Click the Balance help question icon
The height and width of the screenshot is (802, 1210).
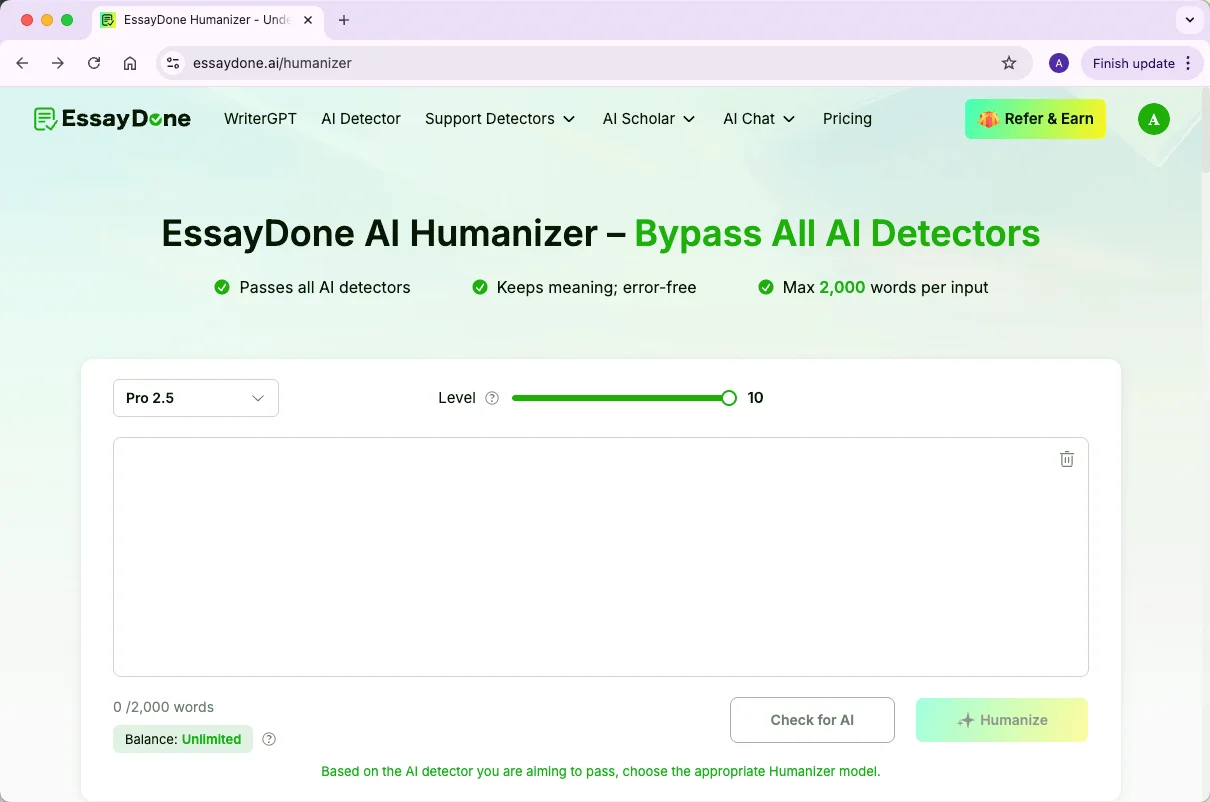point(269,739)
